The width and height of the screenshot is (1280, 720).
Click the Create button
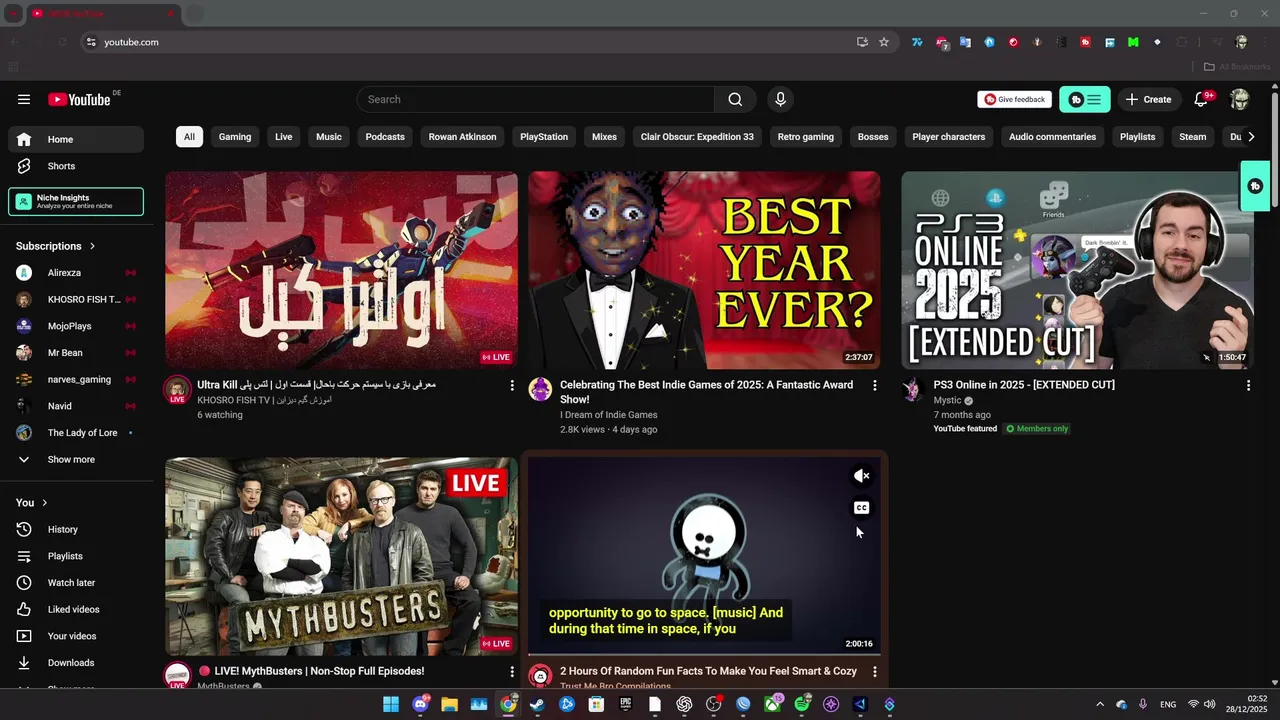coord(1148,99)
